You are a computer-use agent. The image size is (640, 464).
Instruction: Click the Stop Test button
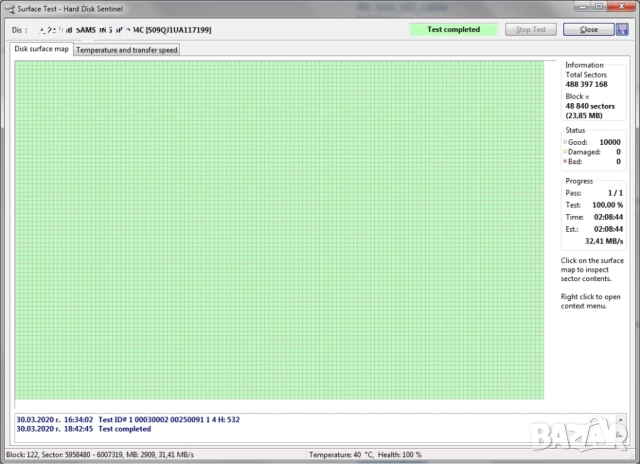(x=530, y=30)
